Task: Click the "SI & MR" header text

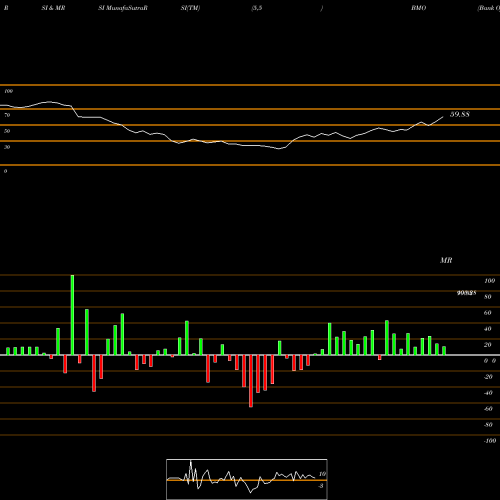Action: pos(53,8)
